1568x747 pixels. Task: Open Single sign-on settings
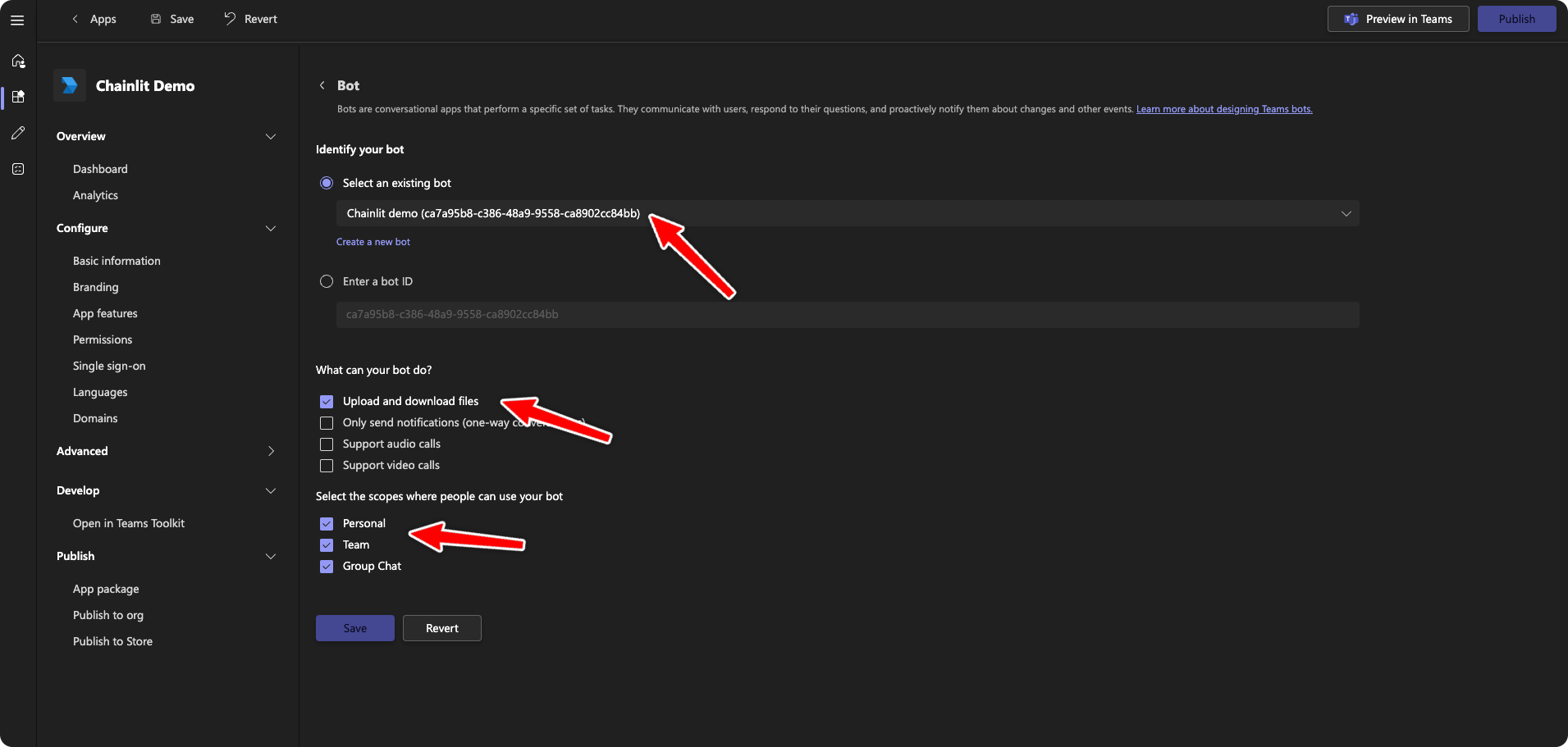(109, 366)
